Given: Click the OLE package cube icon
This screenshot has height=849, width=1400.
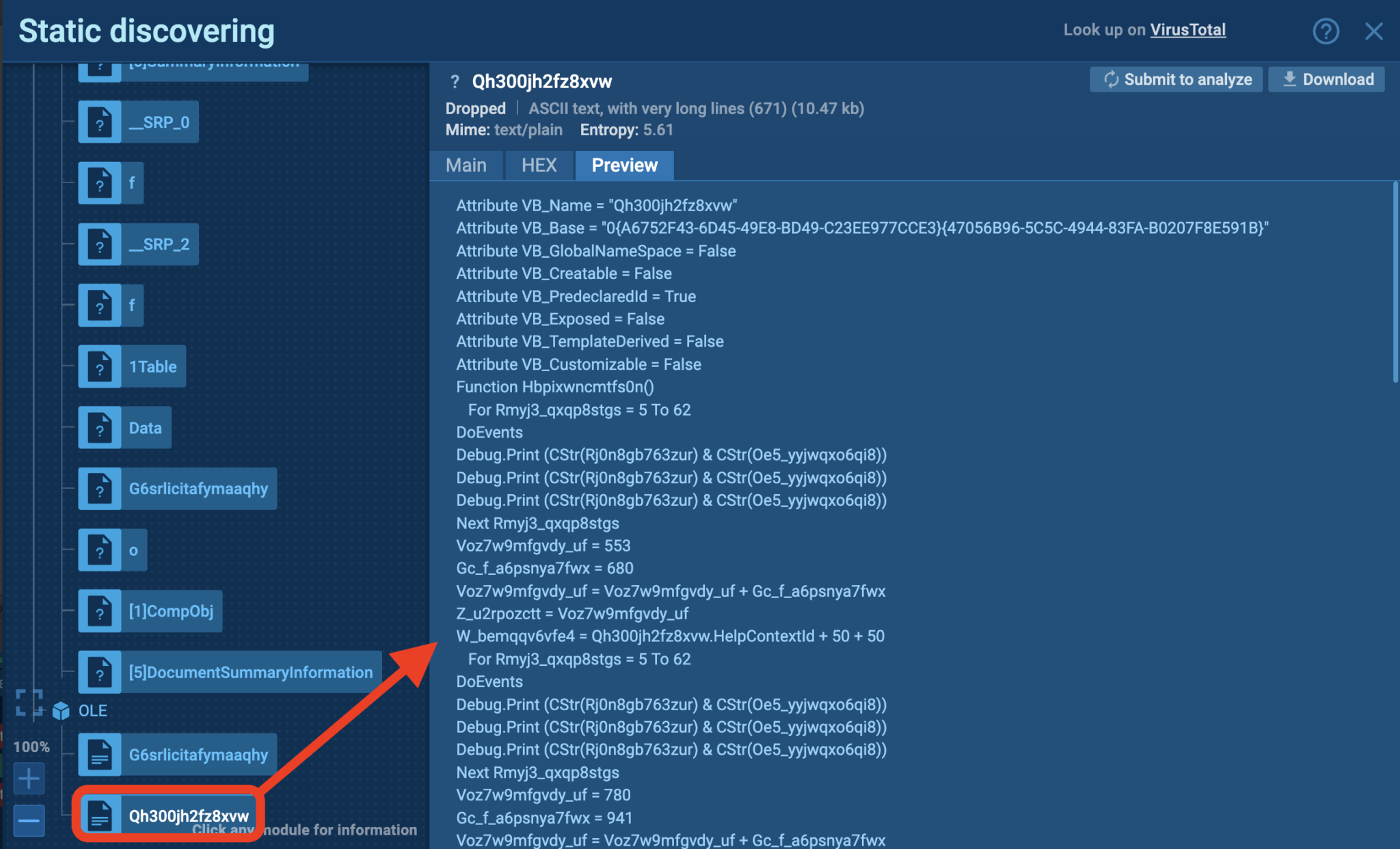Looking at the screenshot, I should click(x=62, y=710).
